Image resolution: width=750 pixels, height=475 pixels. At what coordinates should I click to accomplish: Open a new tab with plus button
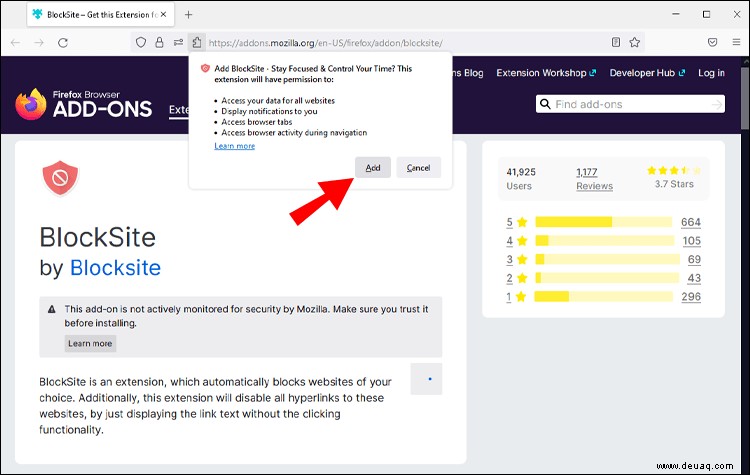188,15
